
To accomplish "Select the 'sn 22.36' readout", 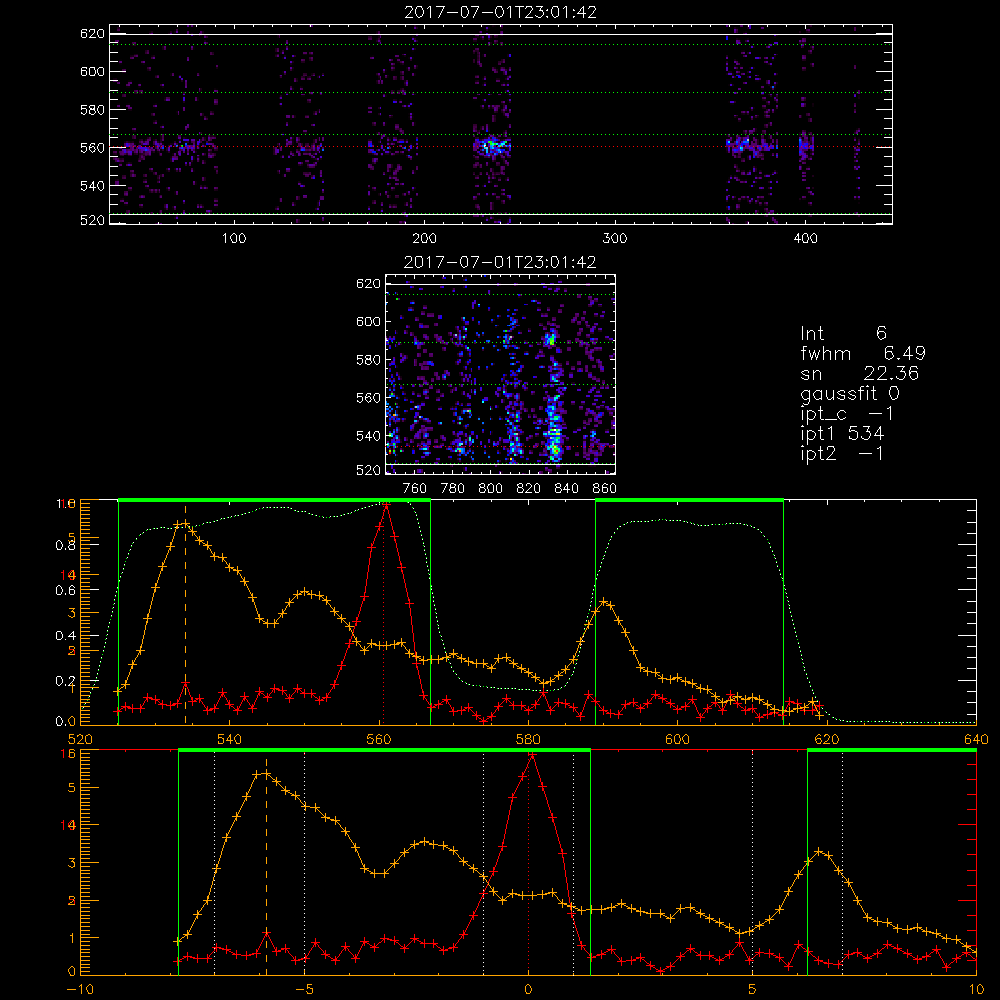I will 860,374.
